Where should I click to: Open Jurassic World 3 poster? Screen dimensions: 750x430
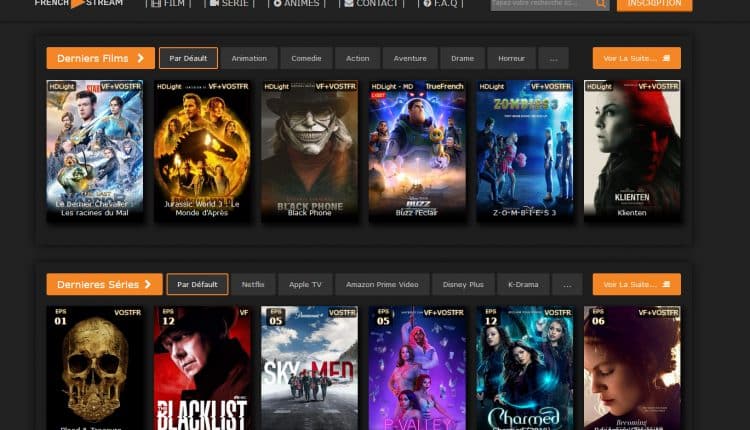tap(202, 150)
